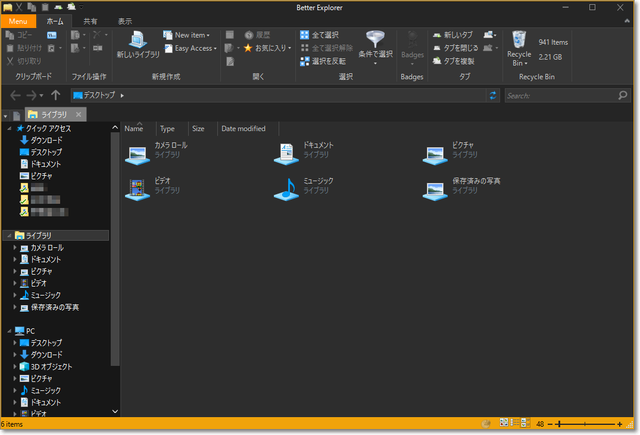Viewport: 640px width, 435px height.
Task: Click the 条件で選択 funnel icon
Action: pyautogui.click(x=377, y=42)
